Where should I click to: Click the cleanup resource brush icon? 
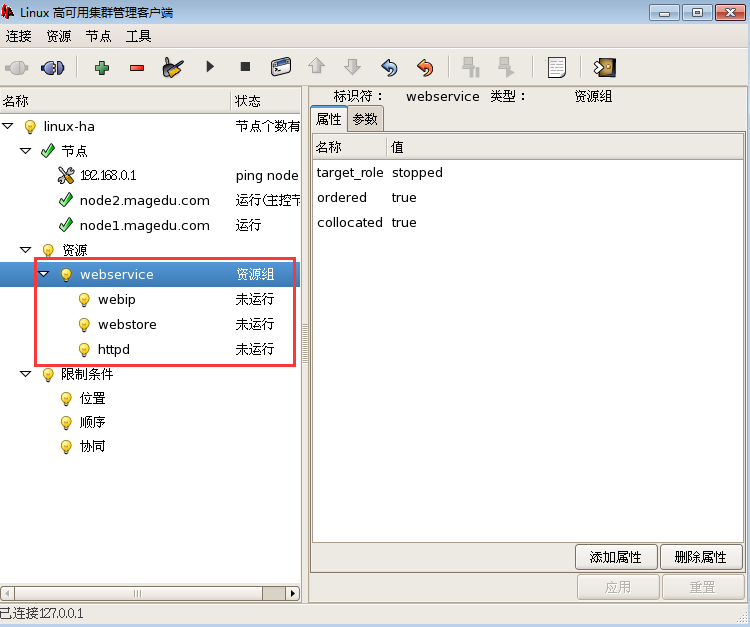click(173, 67)
